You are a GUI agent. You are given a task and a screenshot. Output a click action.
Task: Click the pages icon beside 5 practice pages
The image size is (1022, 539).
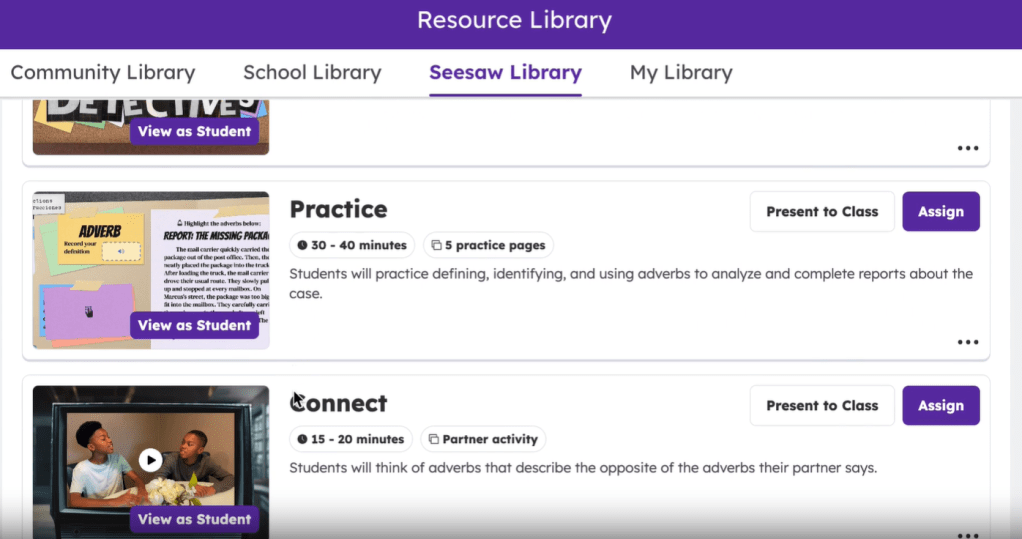pos(435,245)
